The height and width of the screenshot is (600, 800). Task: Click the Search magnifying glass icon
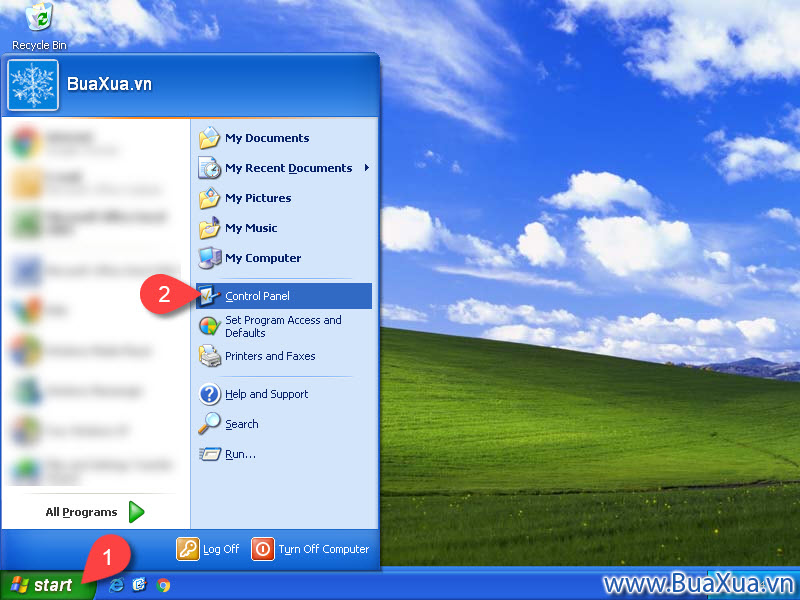click(x=209, y=424)
